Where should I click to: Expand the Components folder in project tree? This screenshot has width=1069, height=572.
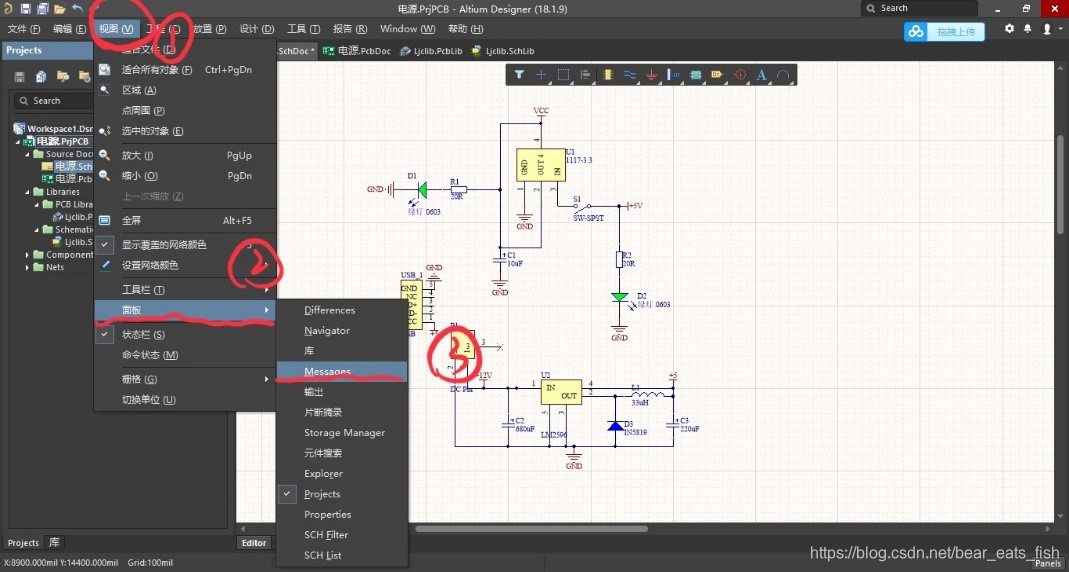[x=25, y=255]
